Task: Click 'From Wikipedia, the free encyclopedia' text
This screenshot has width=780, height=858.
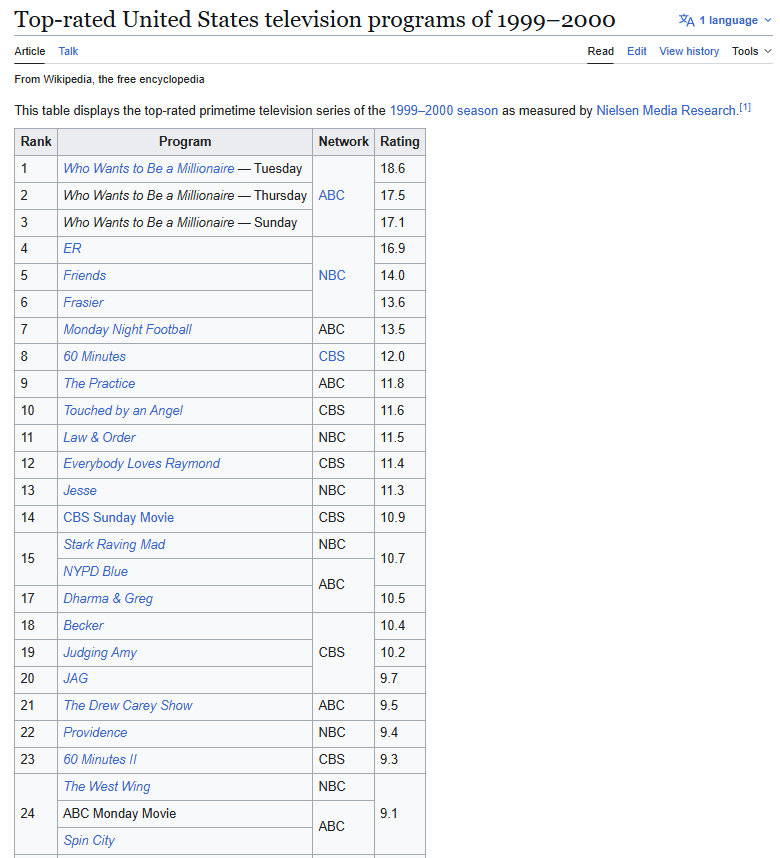Action: point(109,79)
